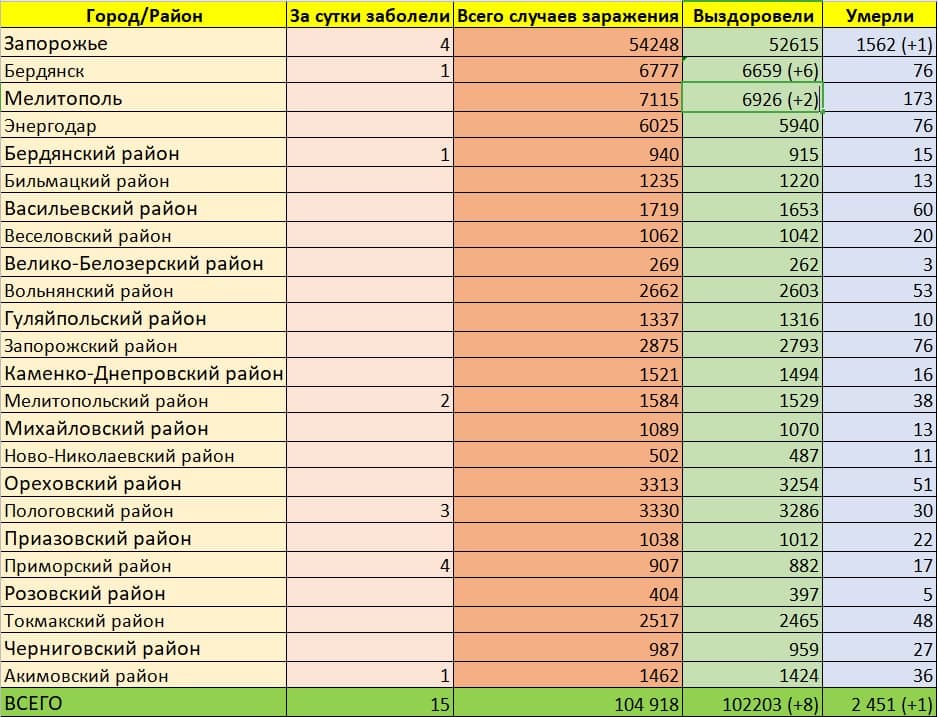This screenshot has width=938, height=717.
Task: Select total cases 2875 for Запорожский район
Action: click(x=567, y=346)
